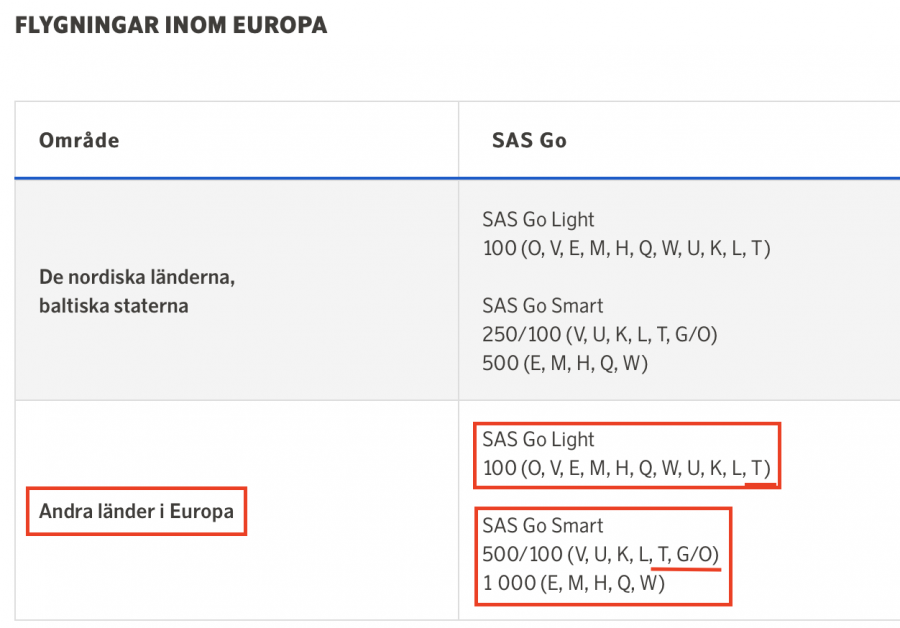Screen dimensions: 900x628
Task: Click the SAS Go column header
Action: (x=529, y=140)
